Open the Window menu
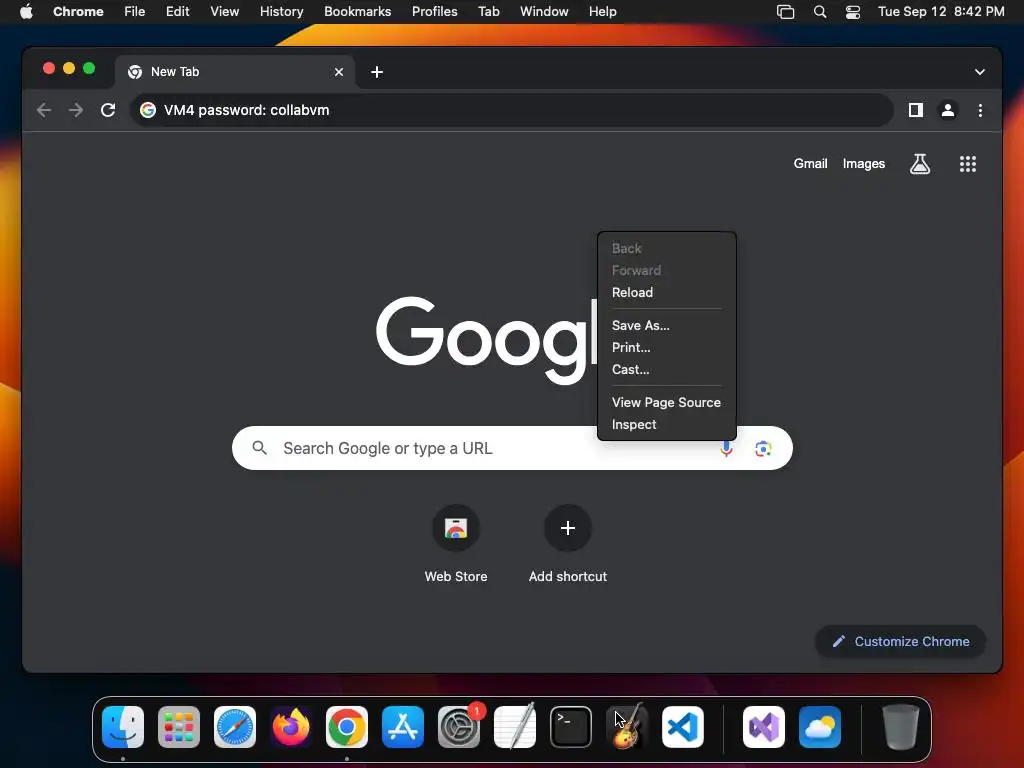 click(x=544, y=12)
